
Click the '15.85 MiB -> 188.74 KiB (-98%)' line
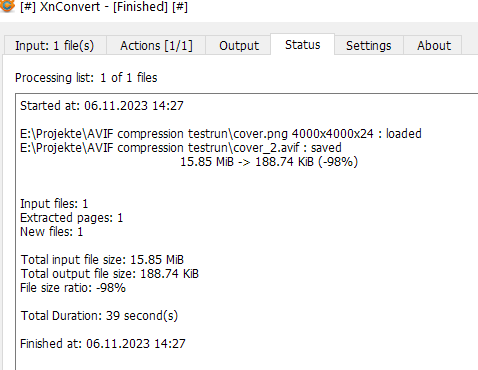pyautogui.click(x=269, y=162)
